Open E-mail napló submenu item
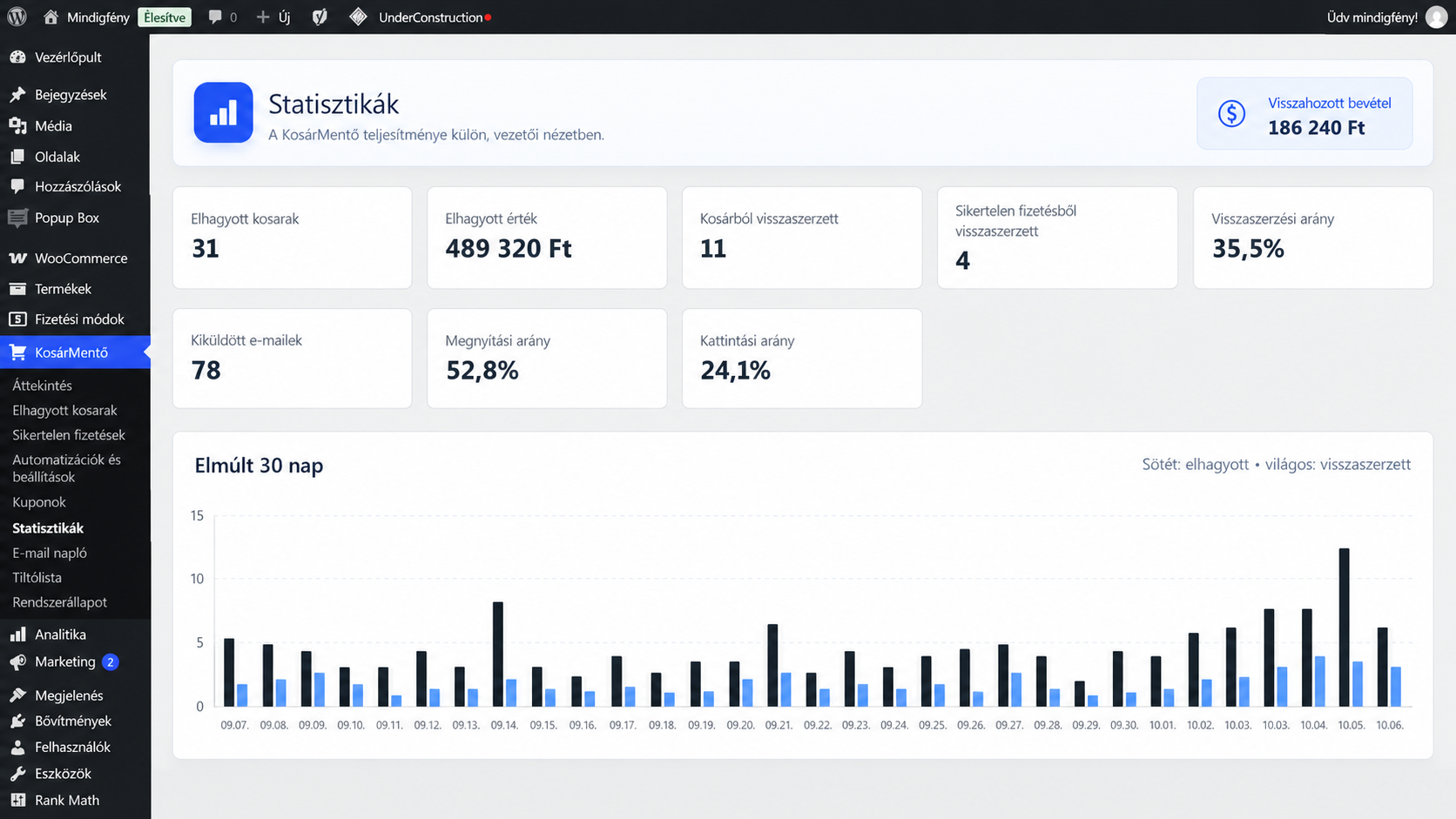Viewport: 1456px width, 819px height. click(x=50, y=553)
